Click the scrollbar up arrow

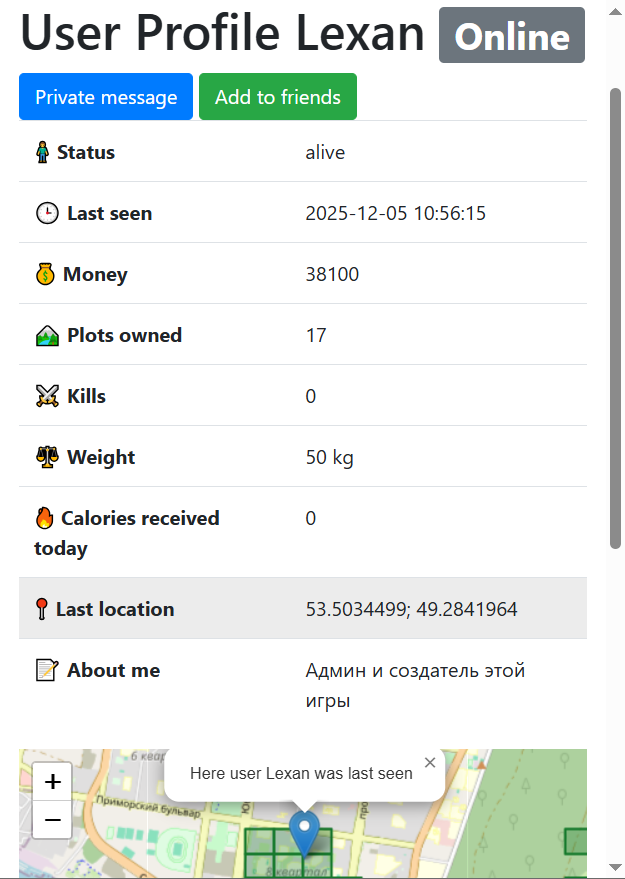tap(615, 10)
